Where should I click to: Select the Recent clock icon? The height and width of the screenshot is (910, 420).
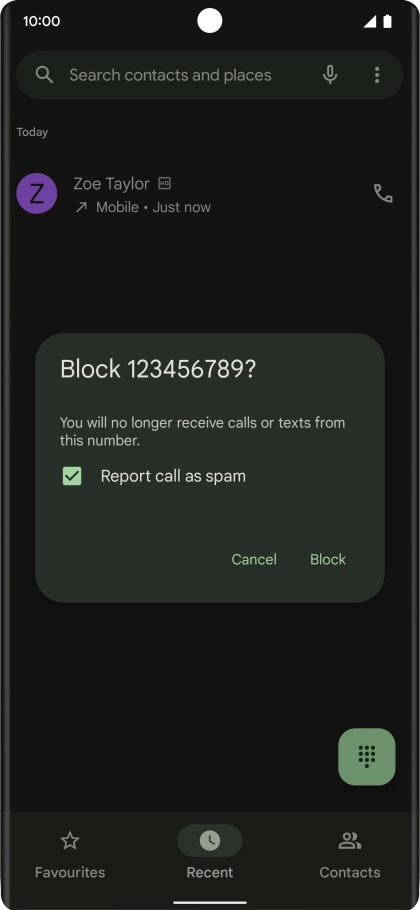click(x=209, y=840)
